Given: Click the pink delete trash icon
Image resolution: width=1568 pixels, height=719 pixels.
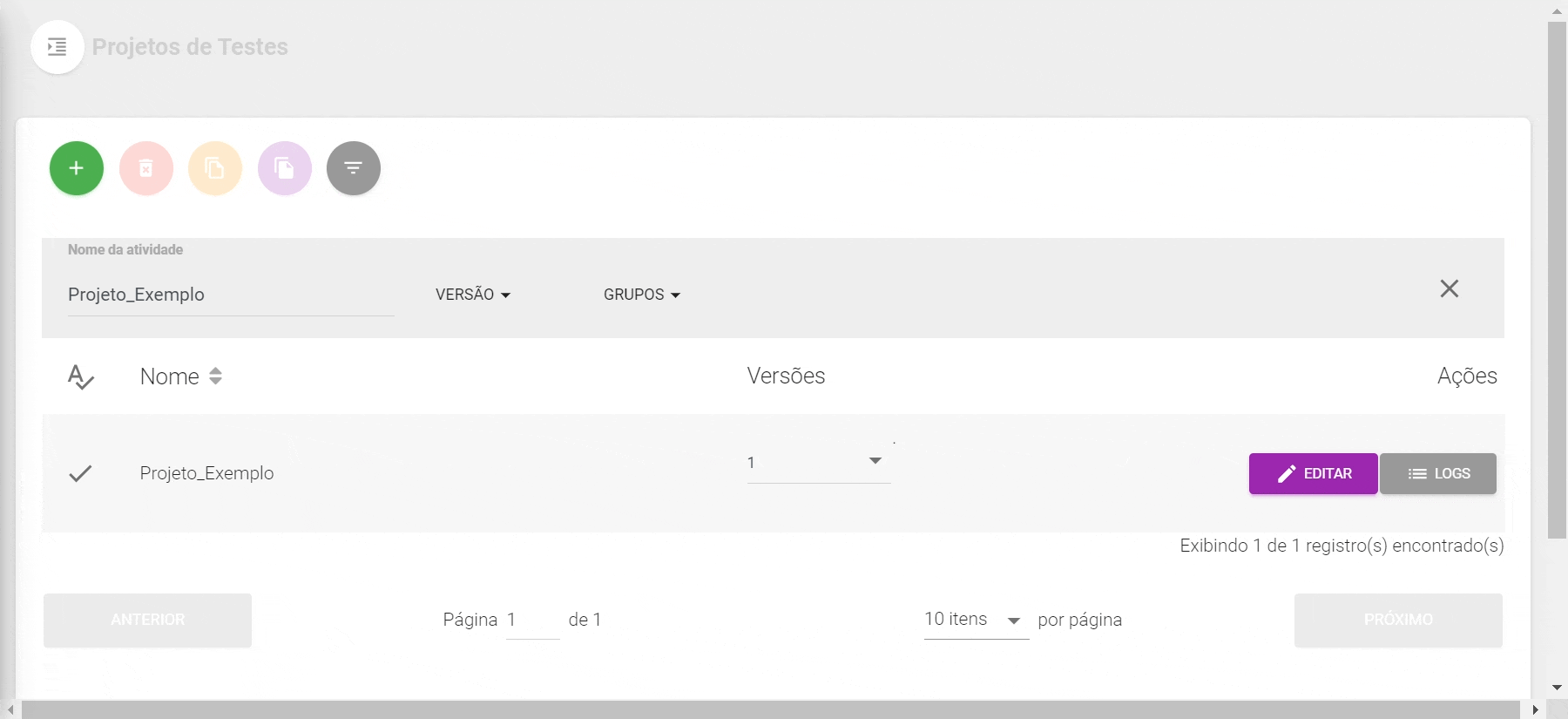Looking at the screenshot, I should (146, 168).
